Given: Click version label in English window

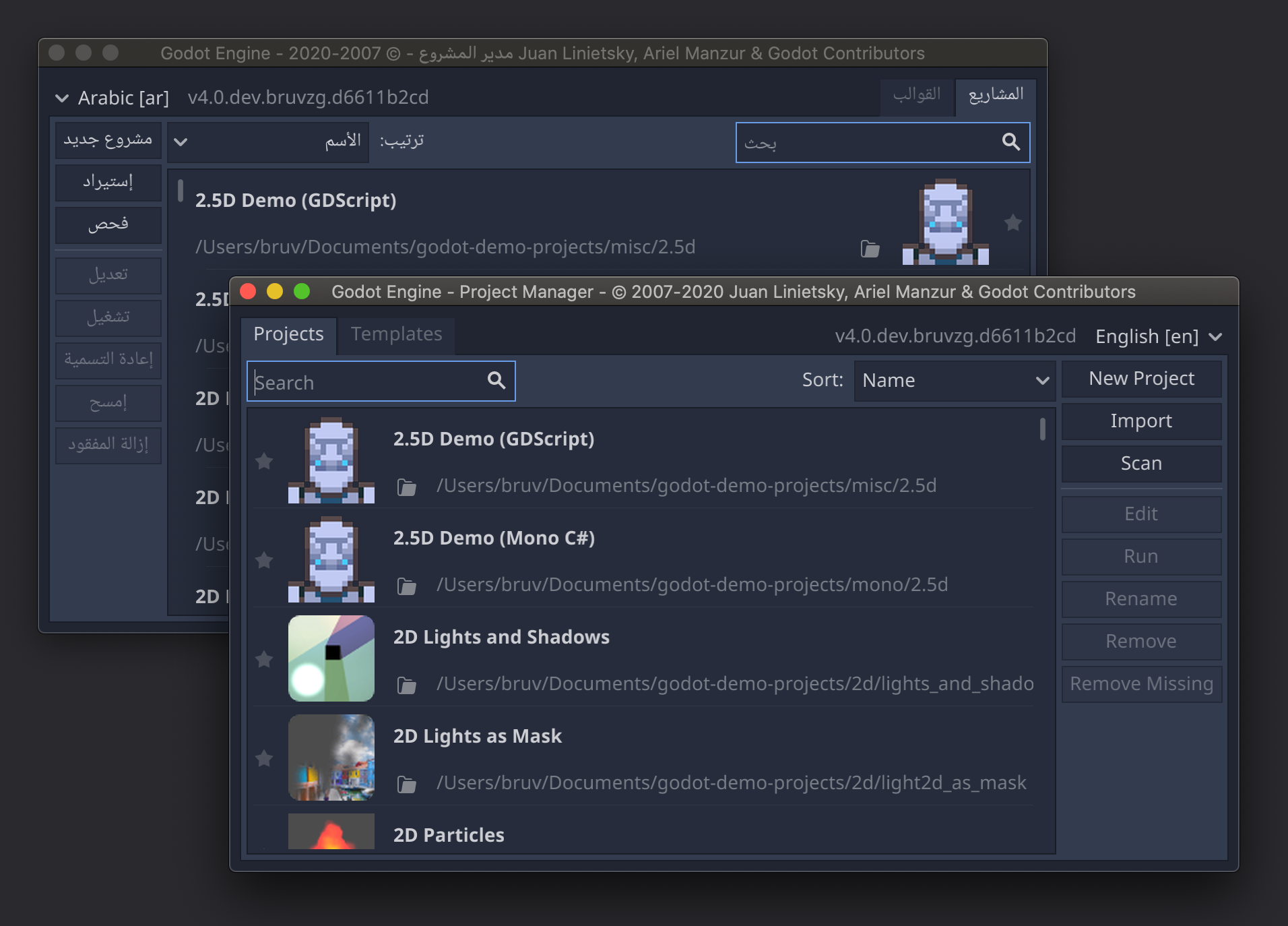Looking at the screenshot, I should 955,336.
